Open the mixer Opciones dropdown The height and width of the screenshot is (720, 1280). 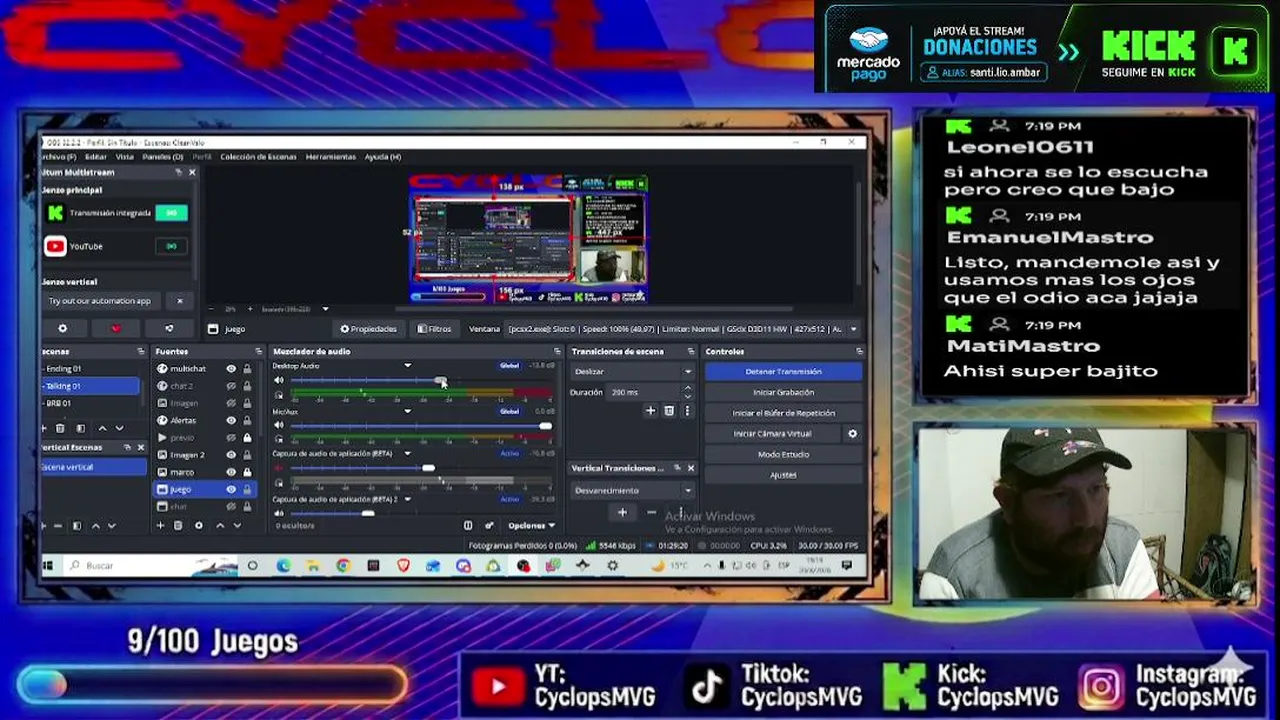point(531,525)
